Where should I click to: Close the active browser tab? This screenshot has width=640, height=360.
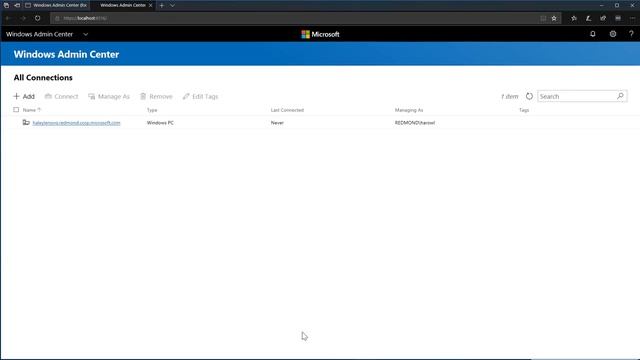(x=151, y=5)
